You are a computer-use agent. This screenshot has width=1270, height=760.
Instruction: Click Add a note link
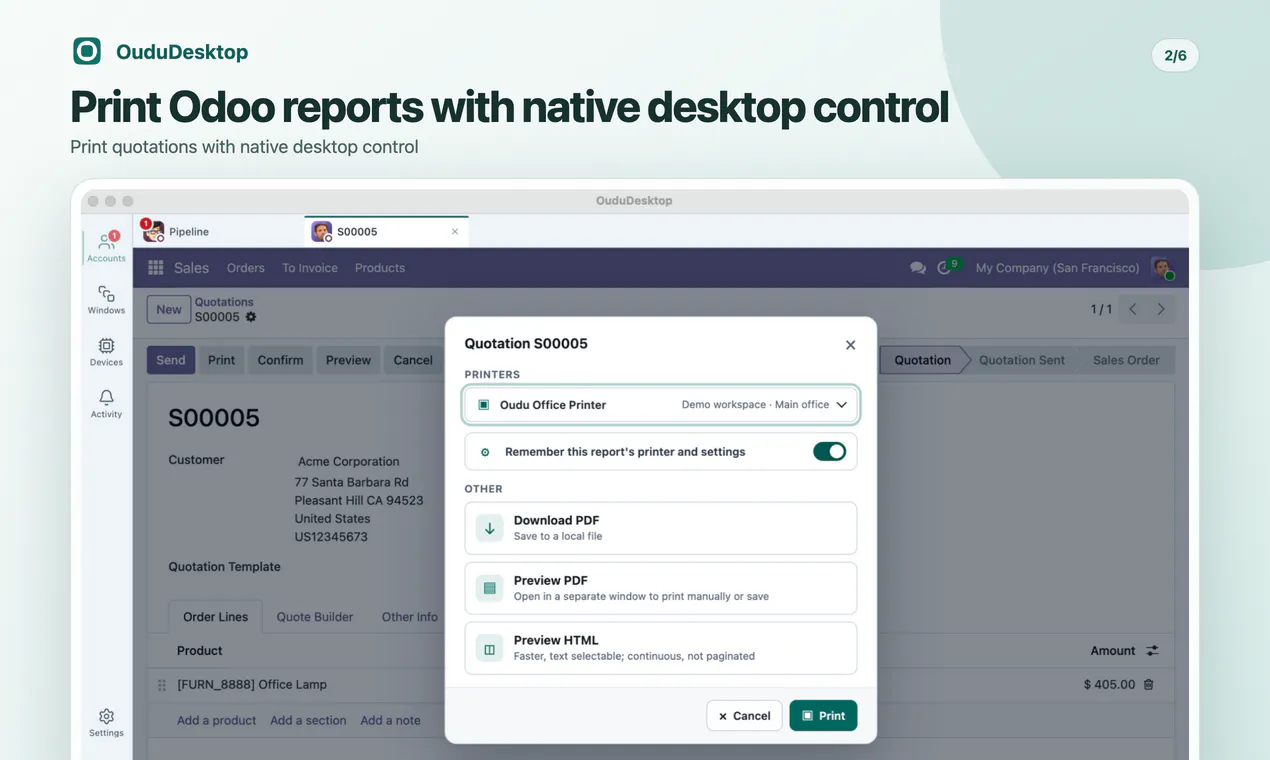[x=390, y=720]
